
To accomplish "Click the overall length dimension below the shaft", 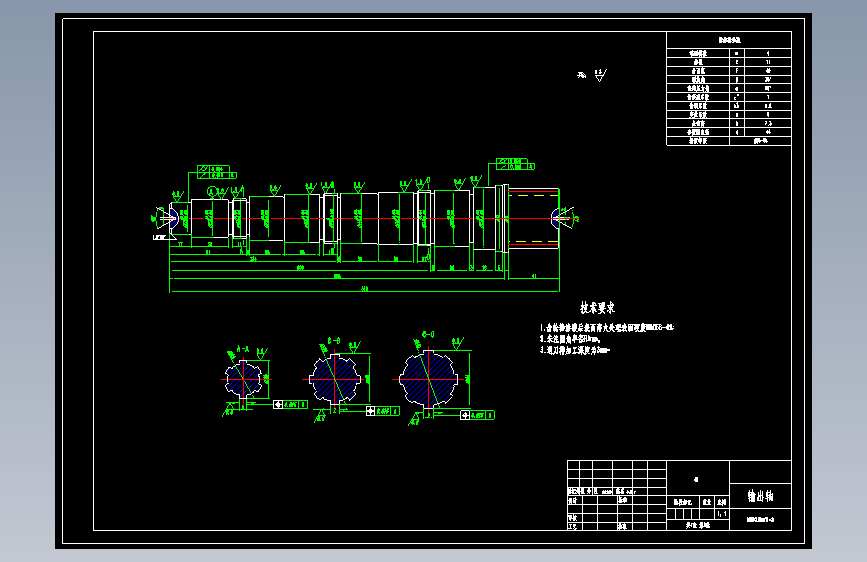I will [364, 289].
